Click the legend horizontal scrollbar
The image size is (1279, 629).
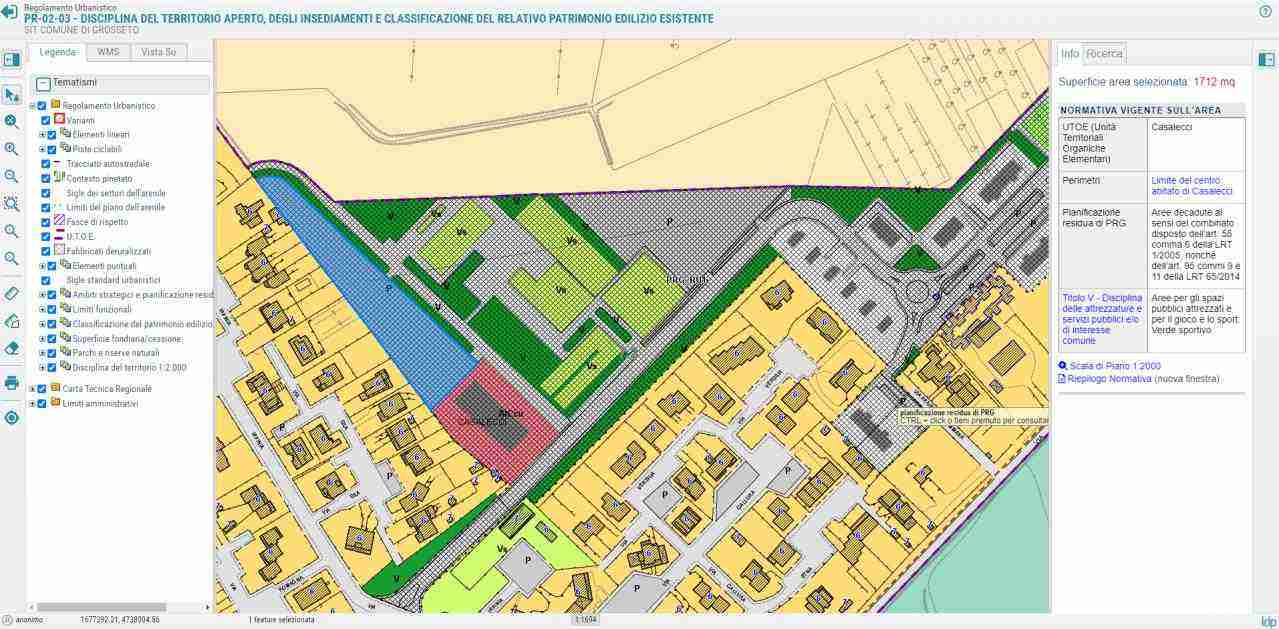tap(90, 607)
